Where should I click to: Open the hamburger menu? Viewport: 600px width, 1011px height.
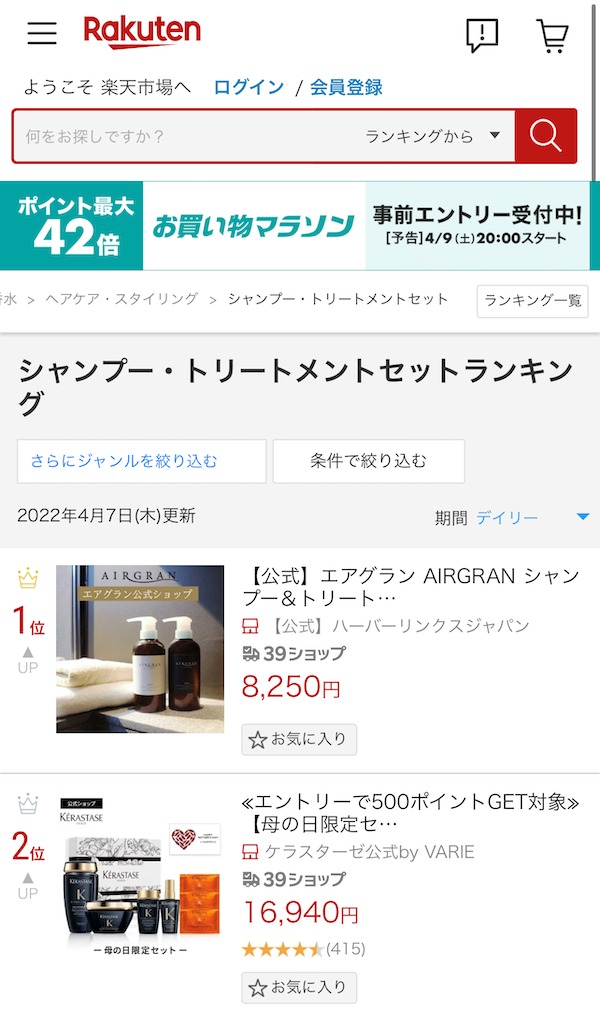pyautogui.click(x=42, y=32)
